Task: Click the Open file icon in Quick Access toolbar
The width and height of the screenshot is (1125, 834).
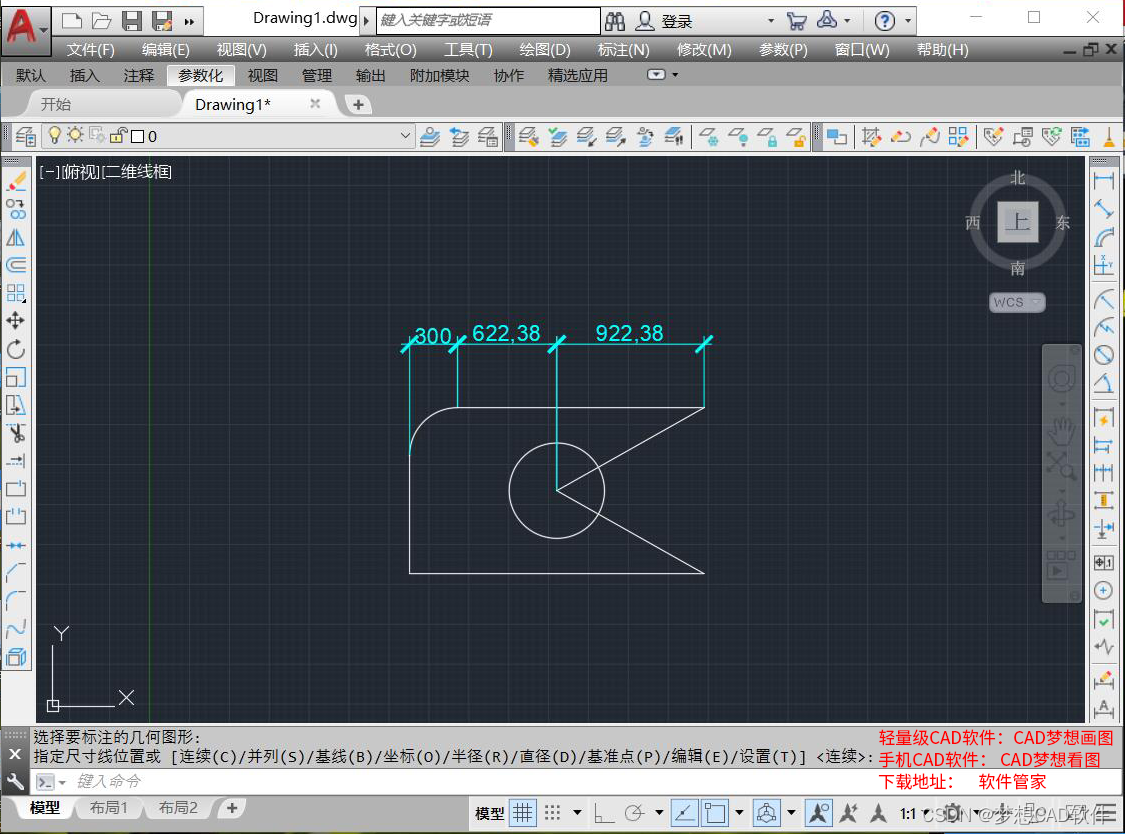Action: (x=103, y=19)
